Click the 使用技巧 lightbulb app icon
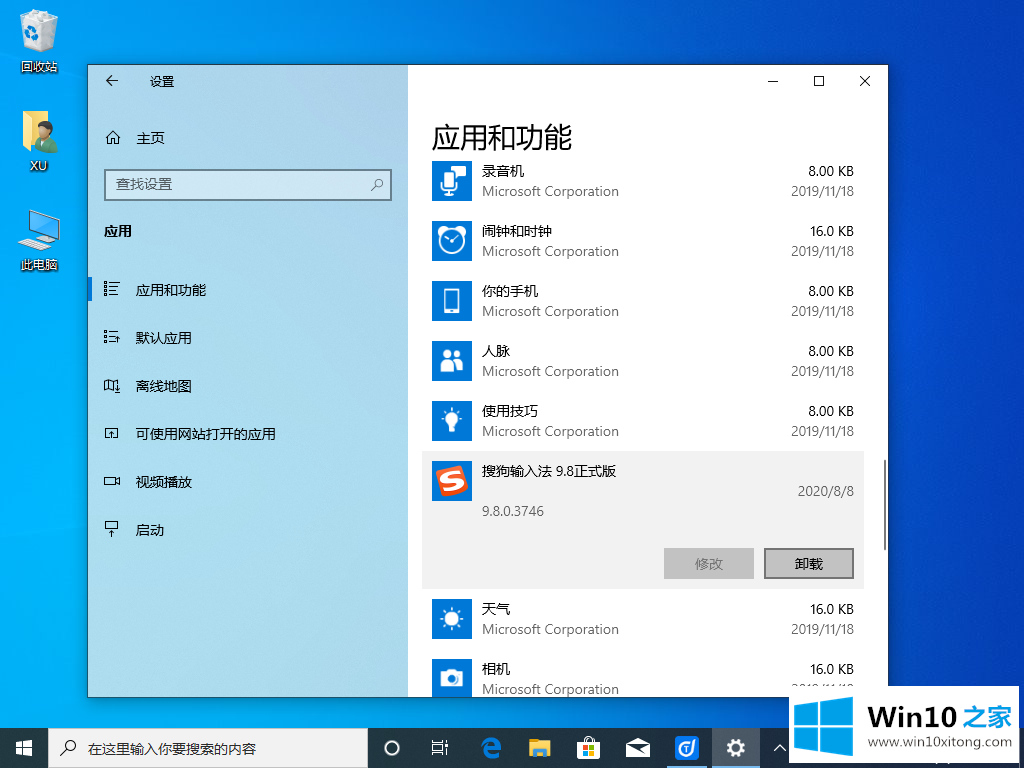1024x768 pixels. tap(452, 421)
